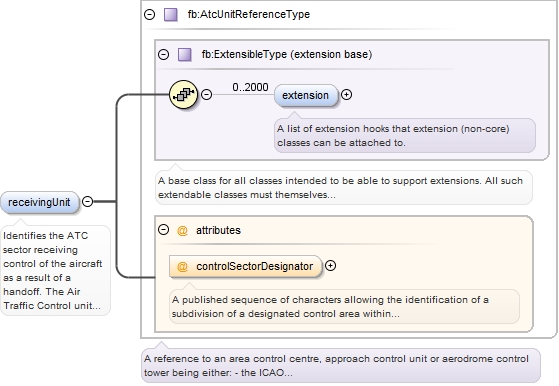This screenshot has width=559, height=386.
Task: Collapse the sequence compositor children
Action: point(206,94)
